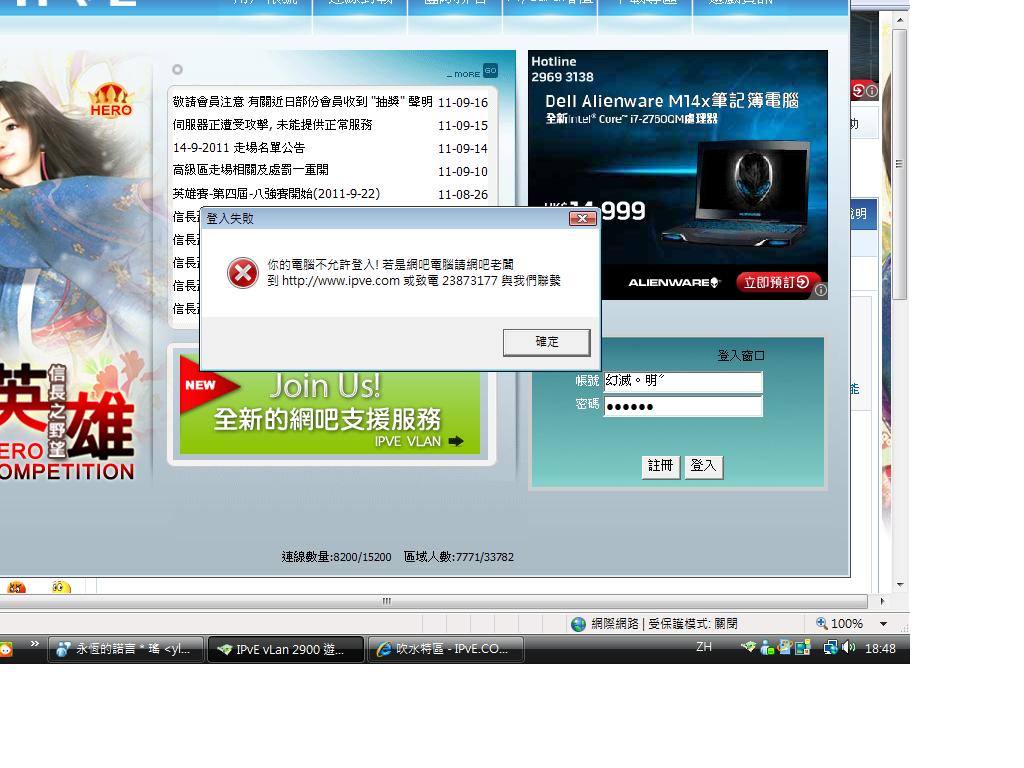The image size is (1024, 768).
Task: Click the second yellow smiley emoticon above the horizontal scrollbar
Action: click(x=61, y=587)
